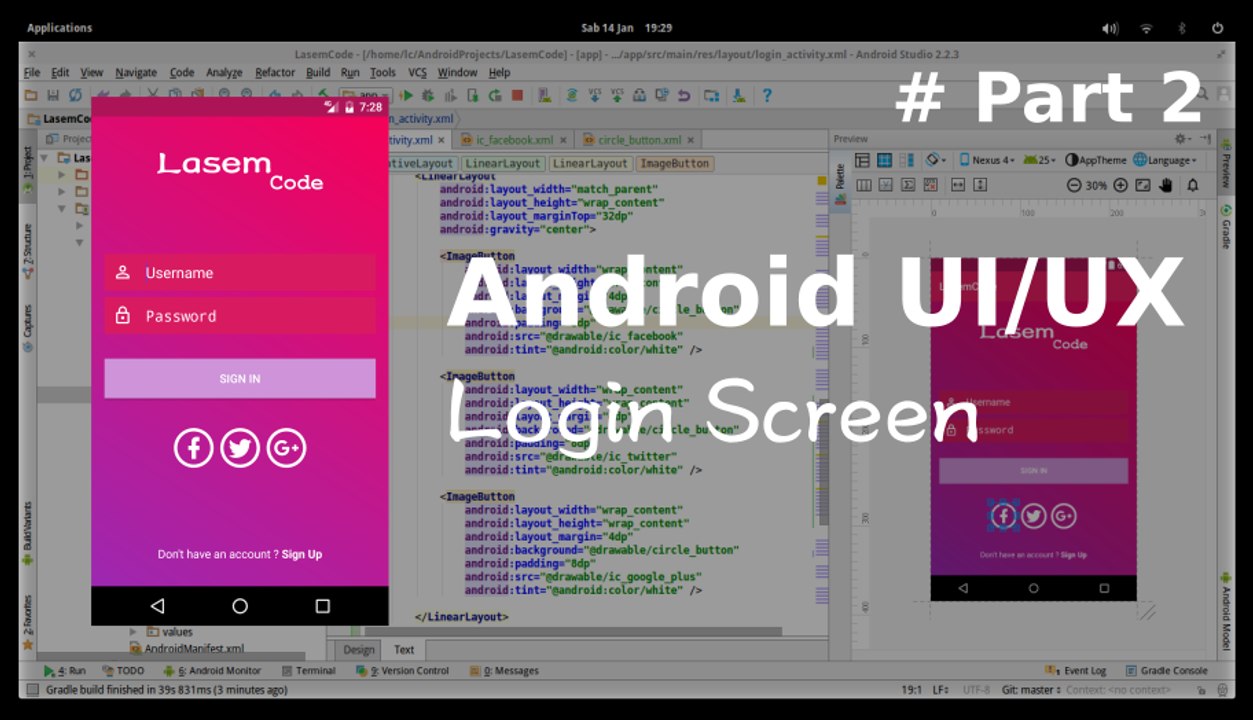The width and height of the screenshot is (1253, 720).
Task: Switch to the Text editor tab
Action: (403, 650)
